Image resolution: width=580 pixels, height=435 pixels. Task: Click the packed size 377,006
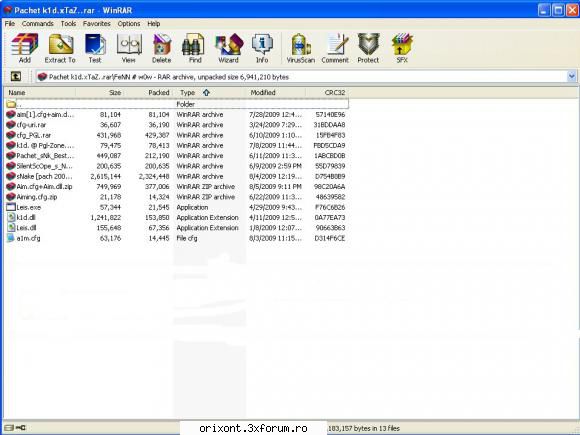[x=157, y=187]
